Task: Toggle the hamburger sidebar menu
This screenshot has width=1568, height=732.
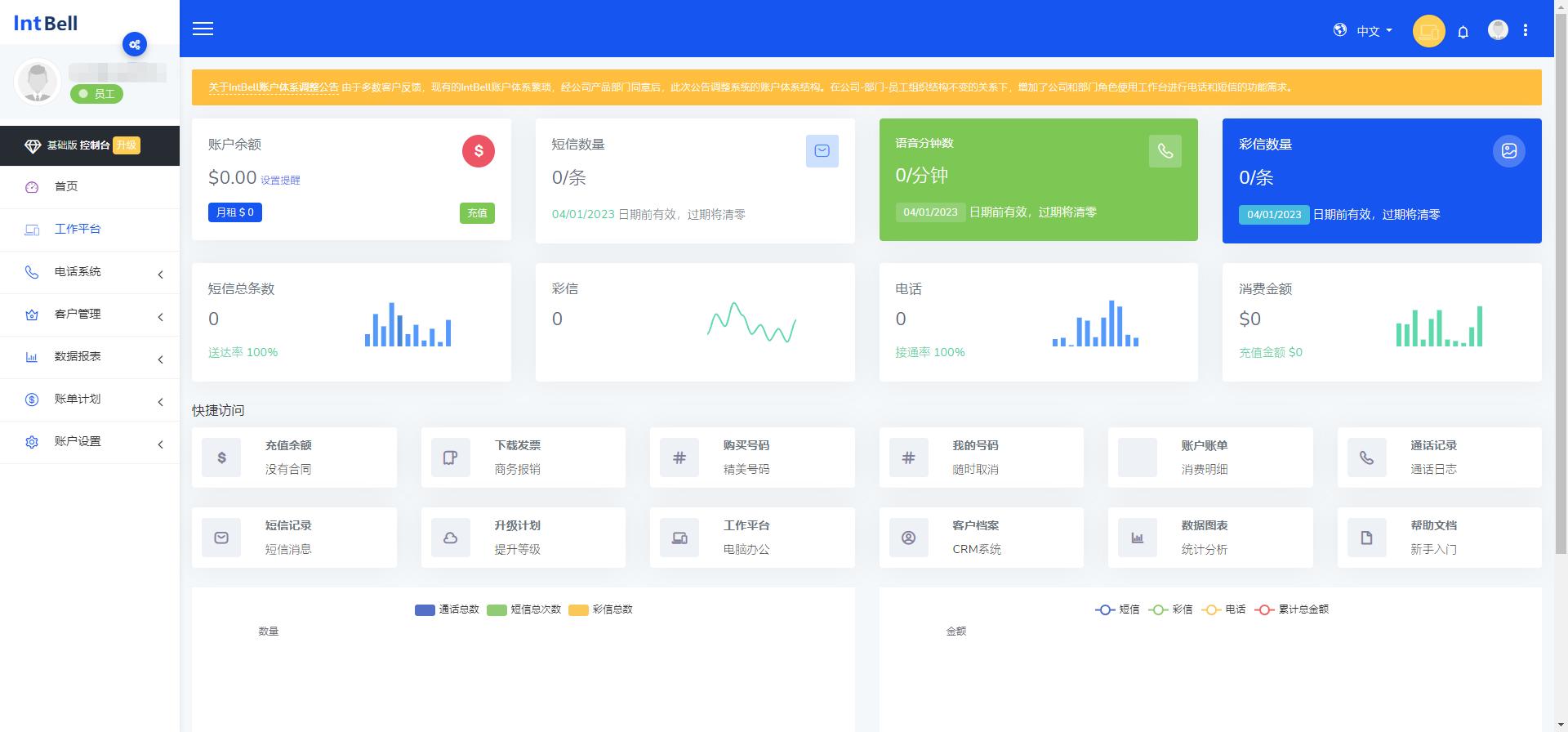Action: pos(203,29)
